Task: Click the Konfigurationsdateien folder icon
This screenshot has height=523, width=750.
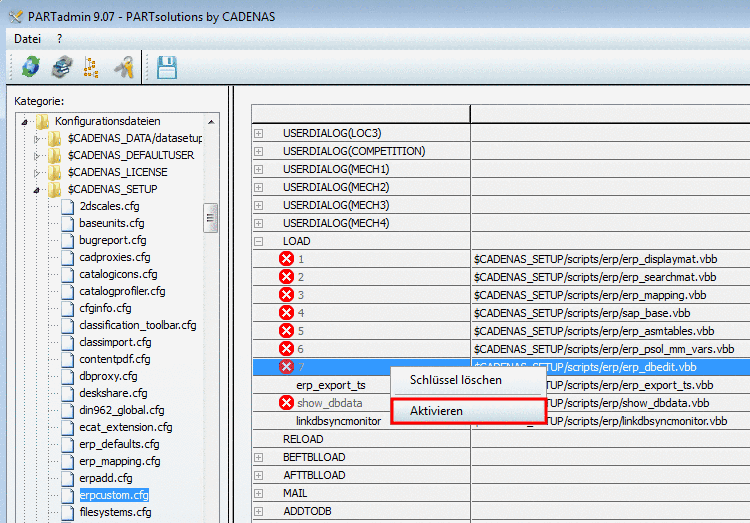Action: [43, 122]
